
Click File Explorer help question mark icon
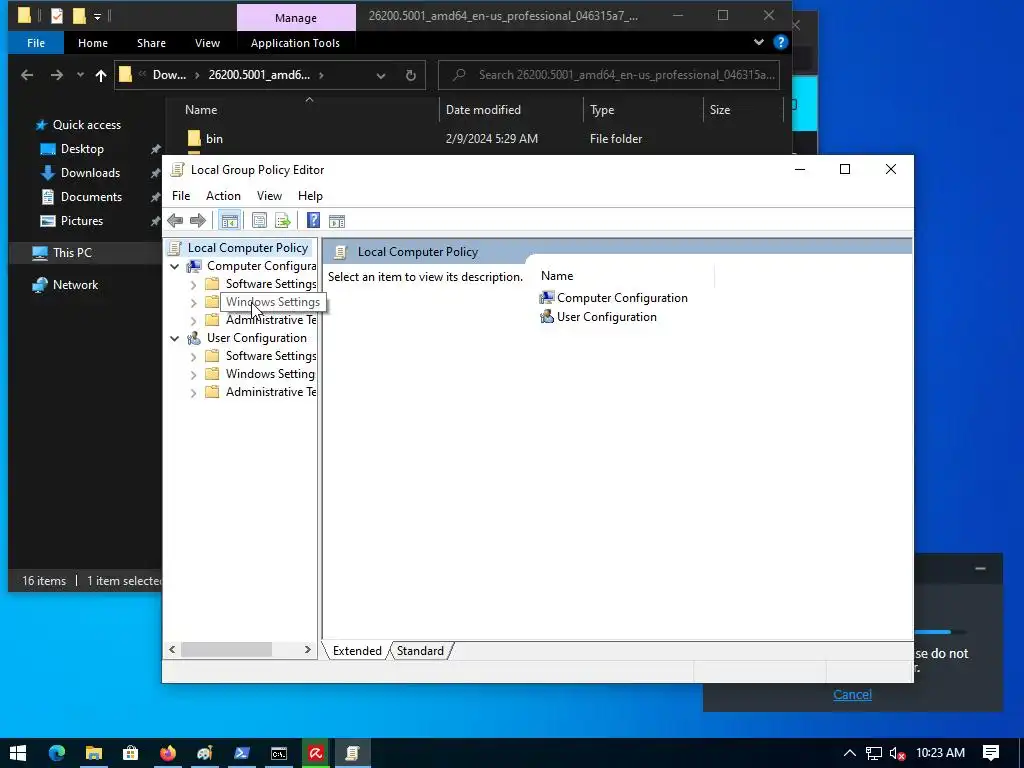point(780,42)
